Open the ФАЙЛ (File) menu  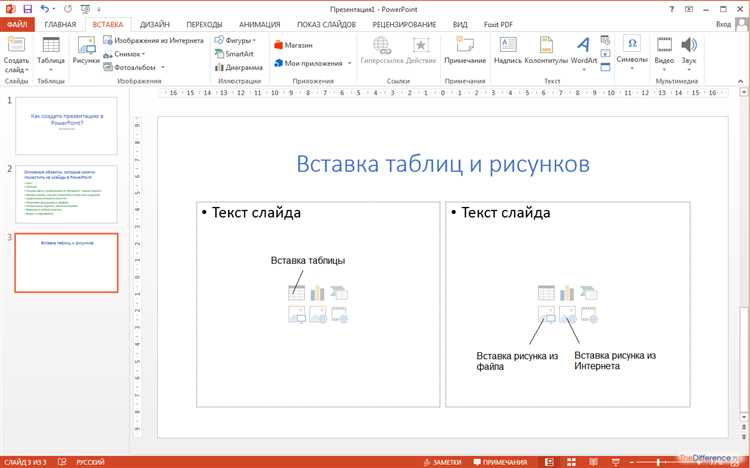pyautogui.click(x=18, y=23)
